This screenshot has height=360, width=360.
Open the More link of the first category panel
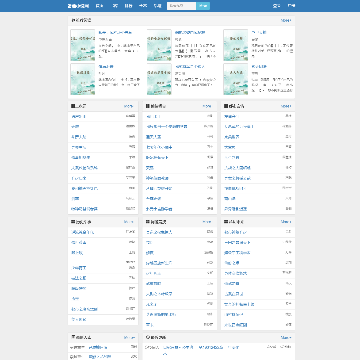click(x=129, y=106)
